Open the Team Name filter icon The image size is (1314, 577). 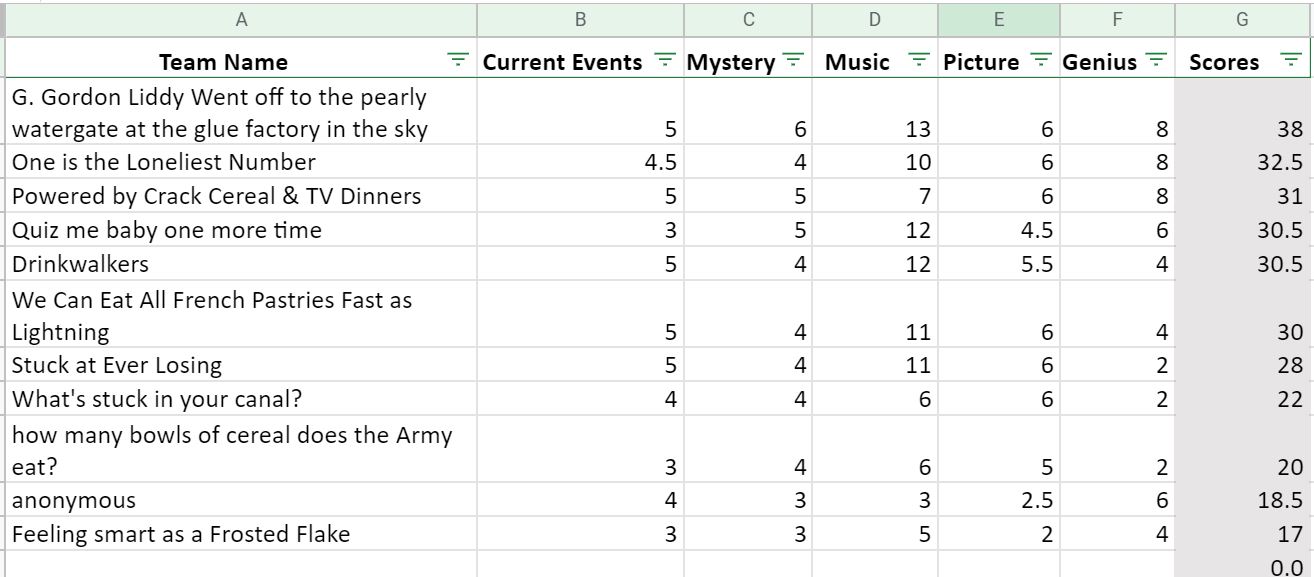[458, 61]
